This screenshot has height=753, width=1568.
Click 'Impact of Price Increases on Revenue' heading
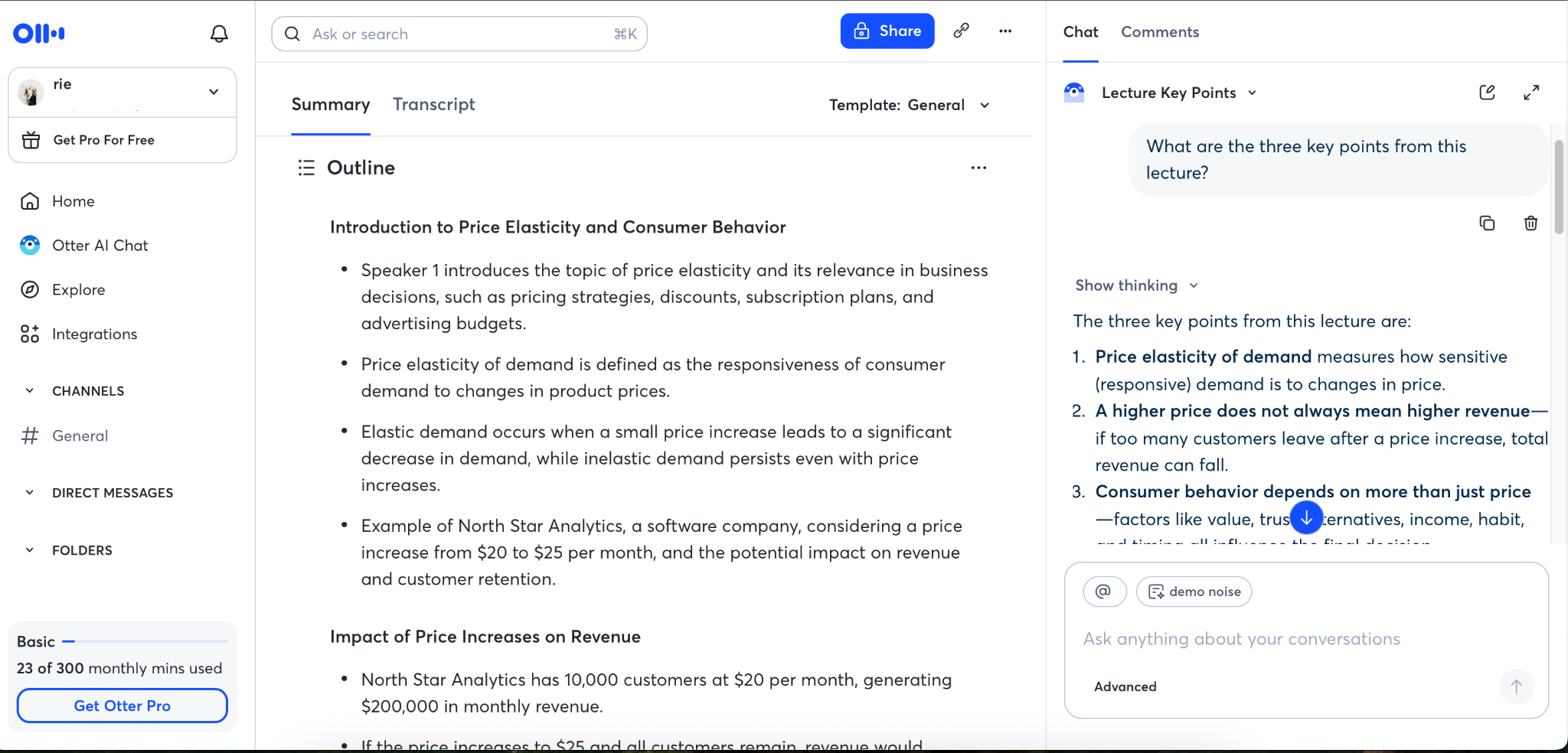(x=485, y=637)
